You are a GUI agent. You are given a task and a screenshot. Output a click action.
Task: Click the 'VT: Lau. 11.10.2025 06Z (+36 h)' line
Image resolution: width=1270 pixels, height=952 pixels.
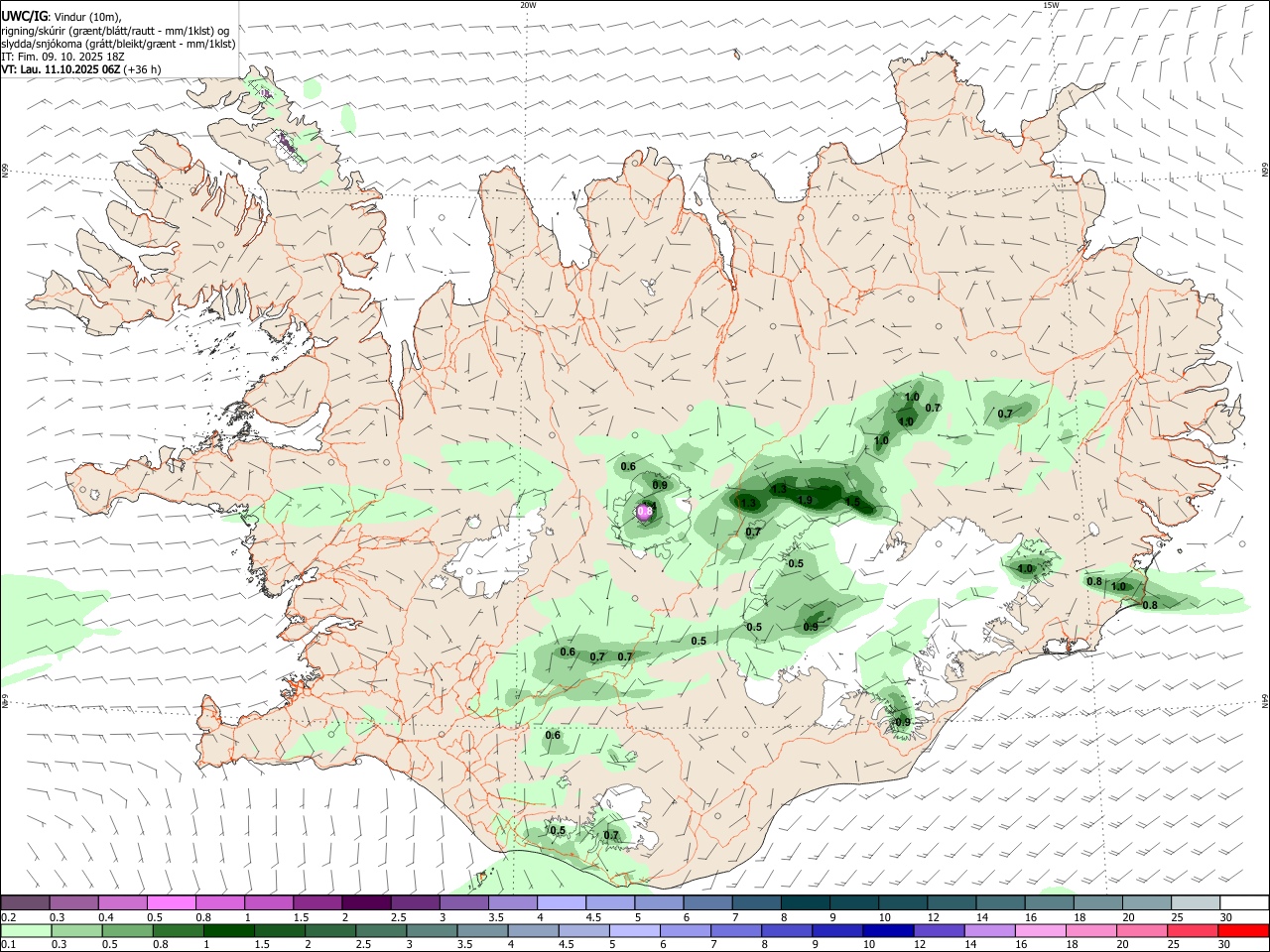(x=81, y=69)
